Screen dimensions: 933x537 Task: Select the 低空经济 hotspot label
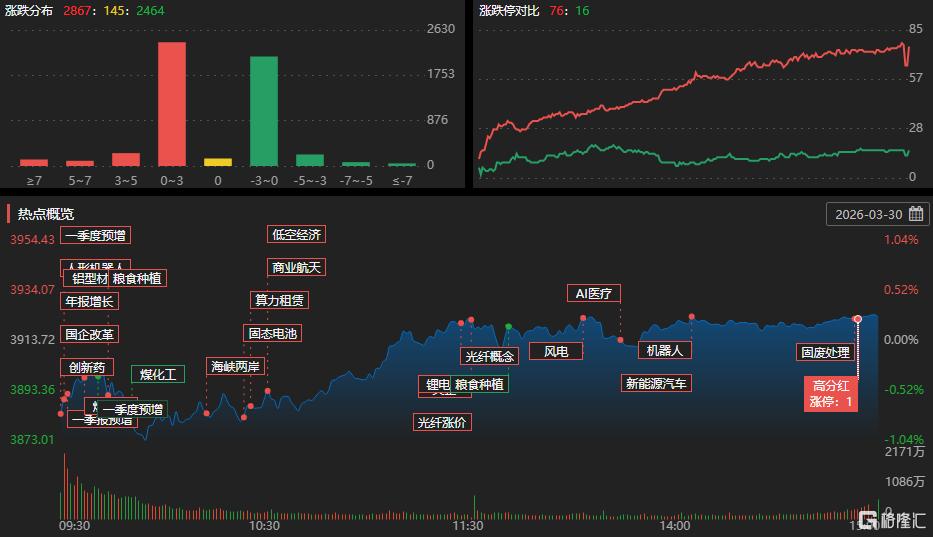(x=296, y=235)
